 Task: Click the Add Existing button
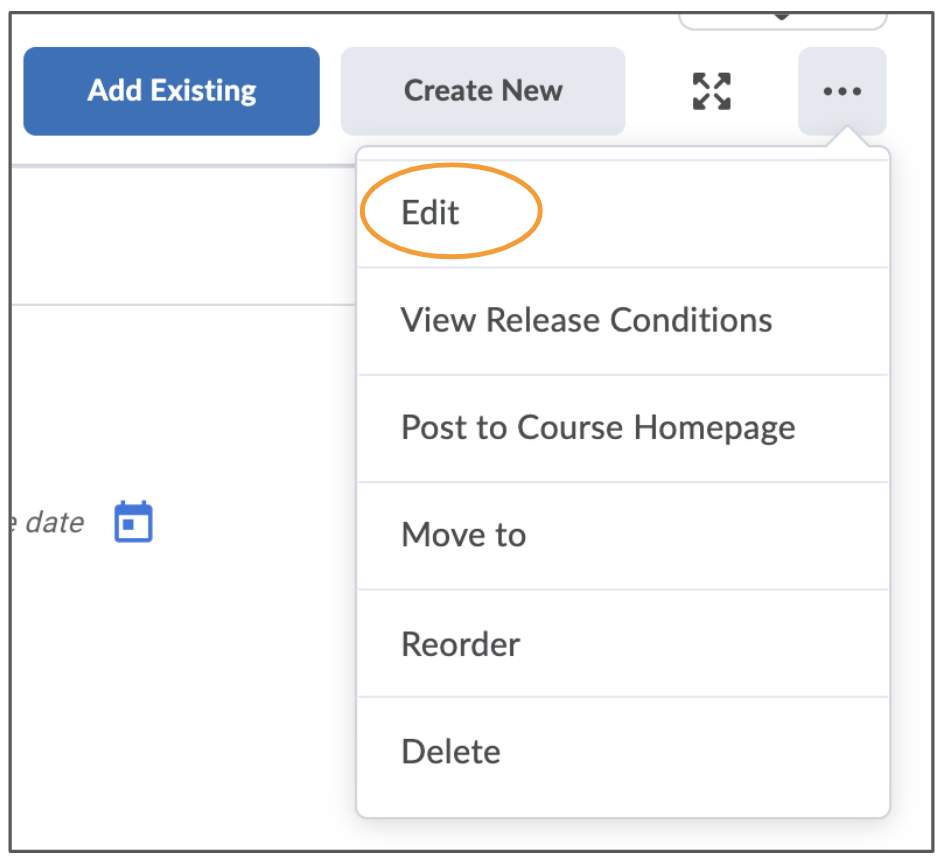pyautogui.click(x=171, y=91)
